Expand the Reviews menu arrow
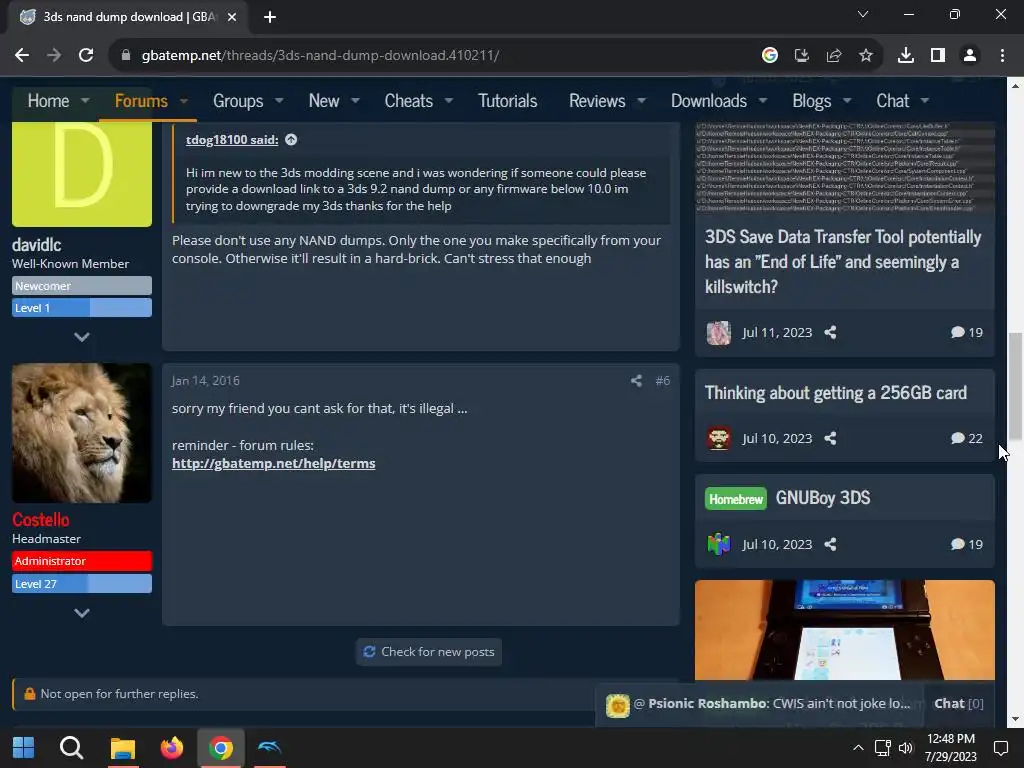 (641, 101)
